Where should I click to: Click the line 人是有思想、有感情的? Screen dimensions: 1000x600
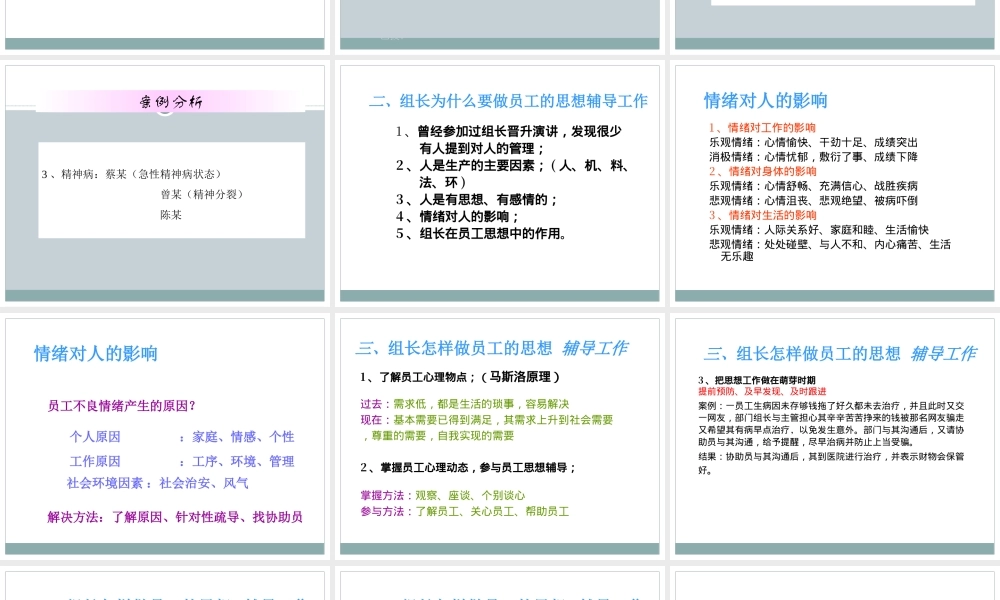476,200
